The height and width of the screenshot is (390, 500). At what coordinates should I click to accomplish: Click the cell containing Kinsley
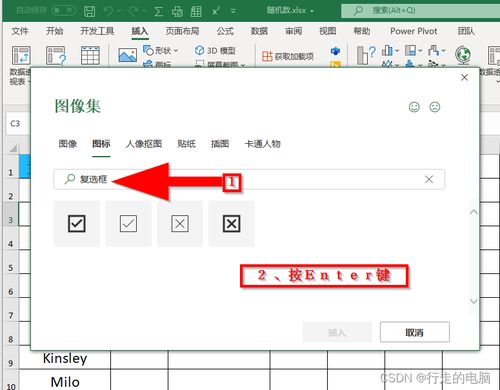[x=65, y=358]
